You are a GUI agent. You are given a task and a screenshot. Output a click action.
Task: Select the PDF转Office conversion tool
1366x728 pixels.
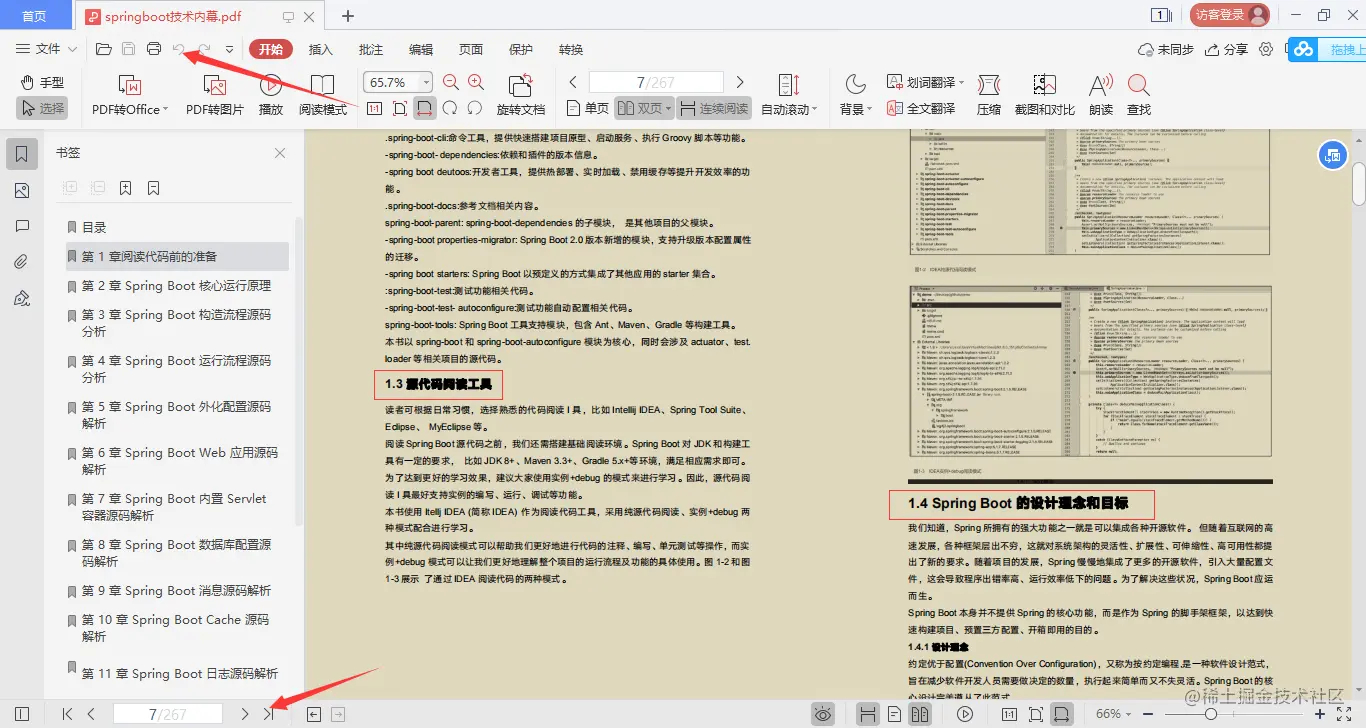click(x=128, y=95)
